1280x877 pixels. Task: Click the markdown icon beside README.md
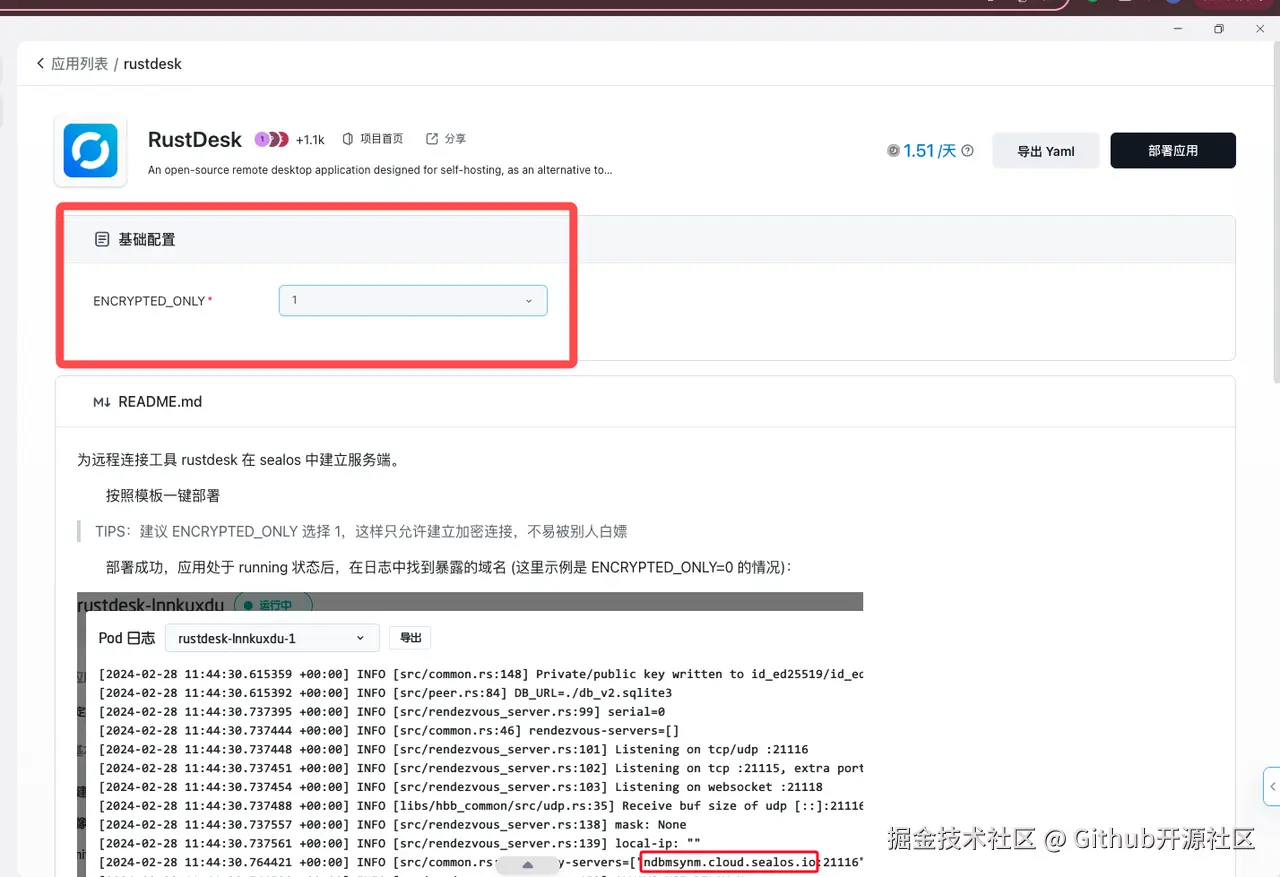pos(101,402)
